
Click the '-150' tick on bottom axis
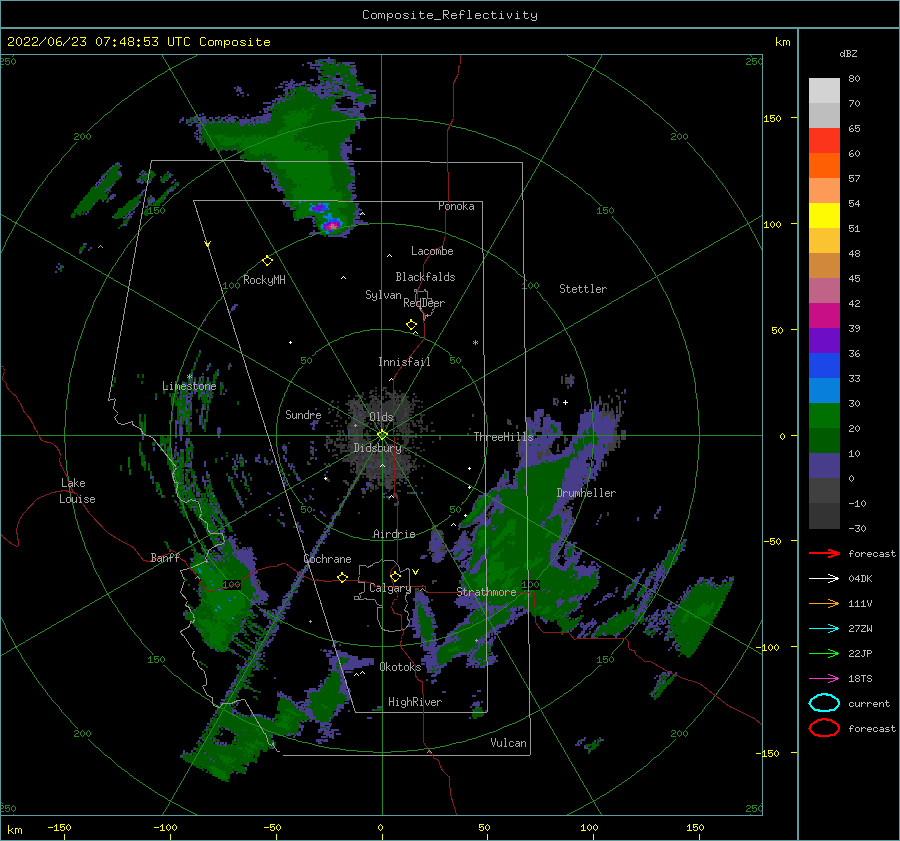click(59, 827)
